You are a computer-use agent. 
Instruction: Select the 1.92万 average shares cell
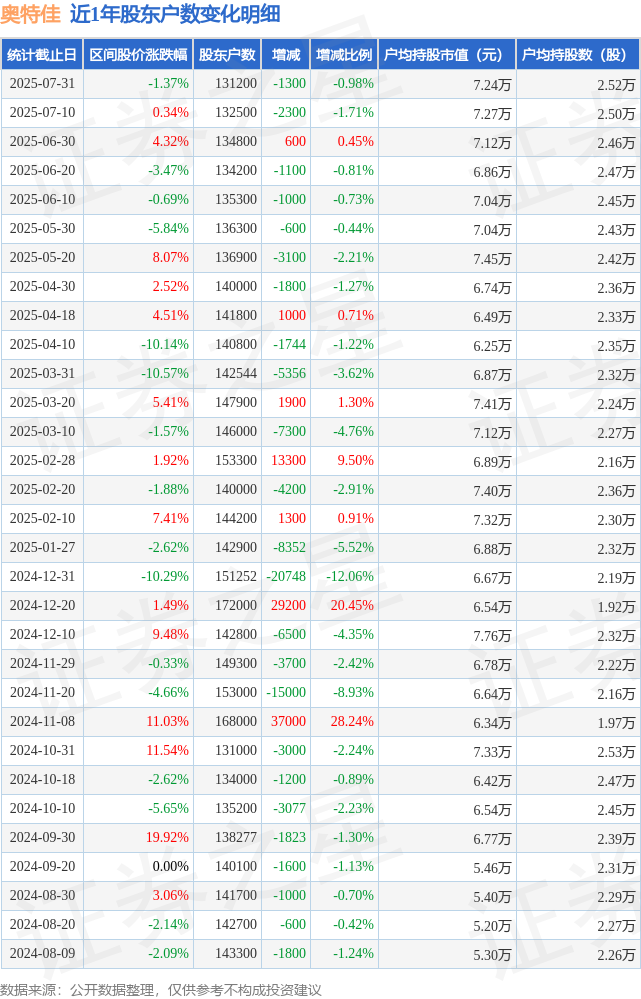616,607
